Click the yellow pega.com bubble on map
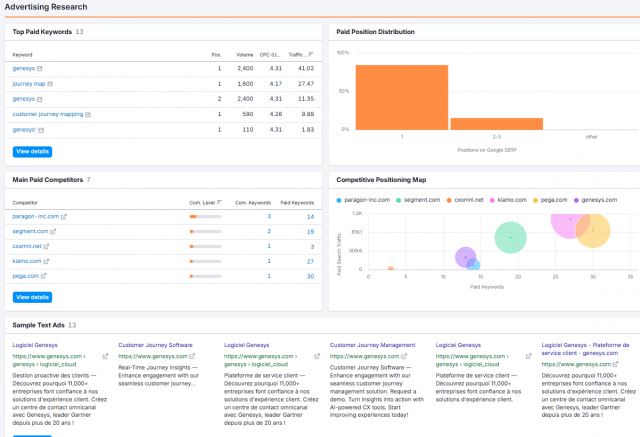 pos(595,232)
